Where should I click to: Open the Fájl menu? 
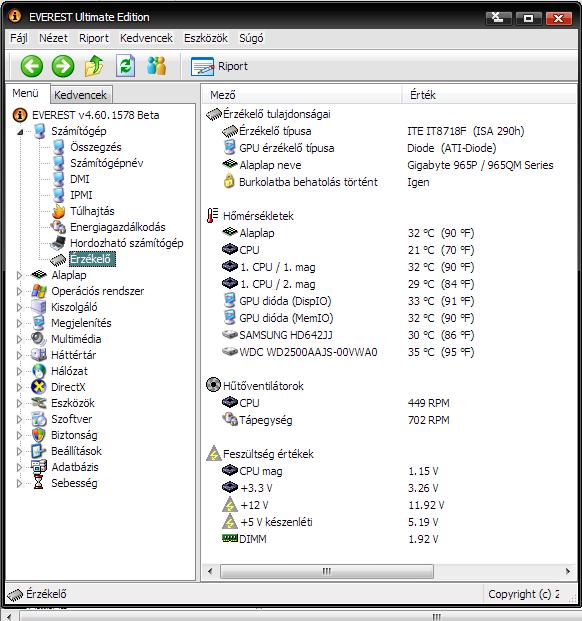point(19,38)
